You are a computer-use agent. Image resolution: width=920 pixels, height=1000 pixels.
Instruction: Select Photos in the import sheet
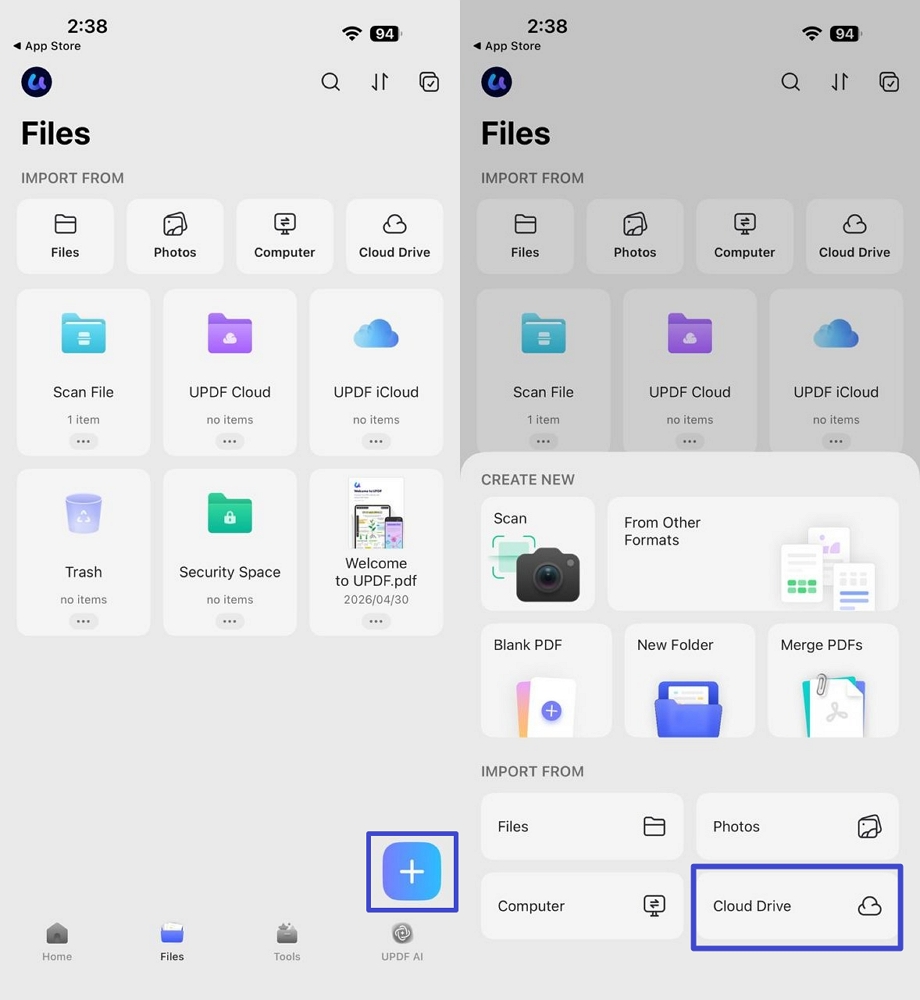798,827
